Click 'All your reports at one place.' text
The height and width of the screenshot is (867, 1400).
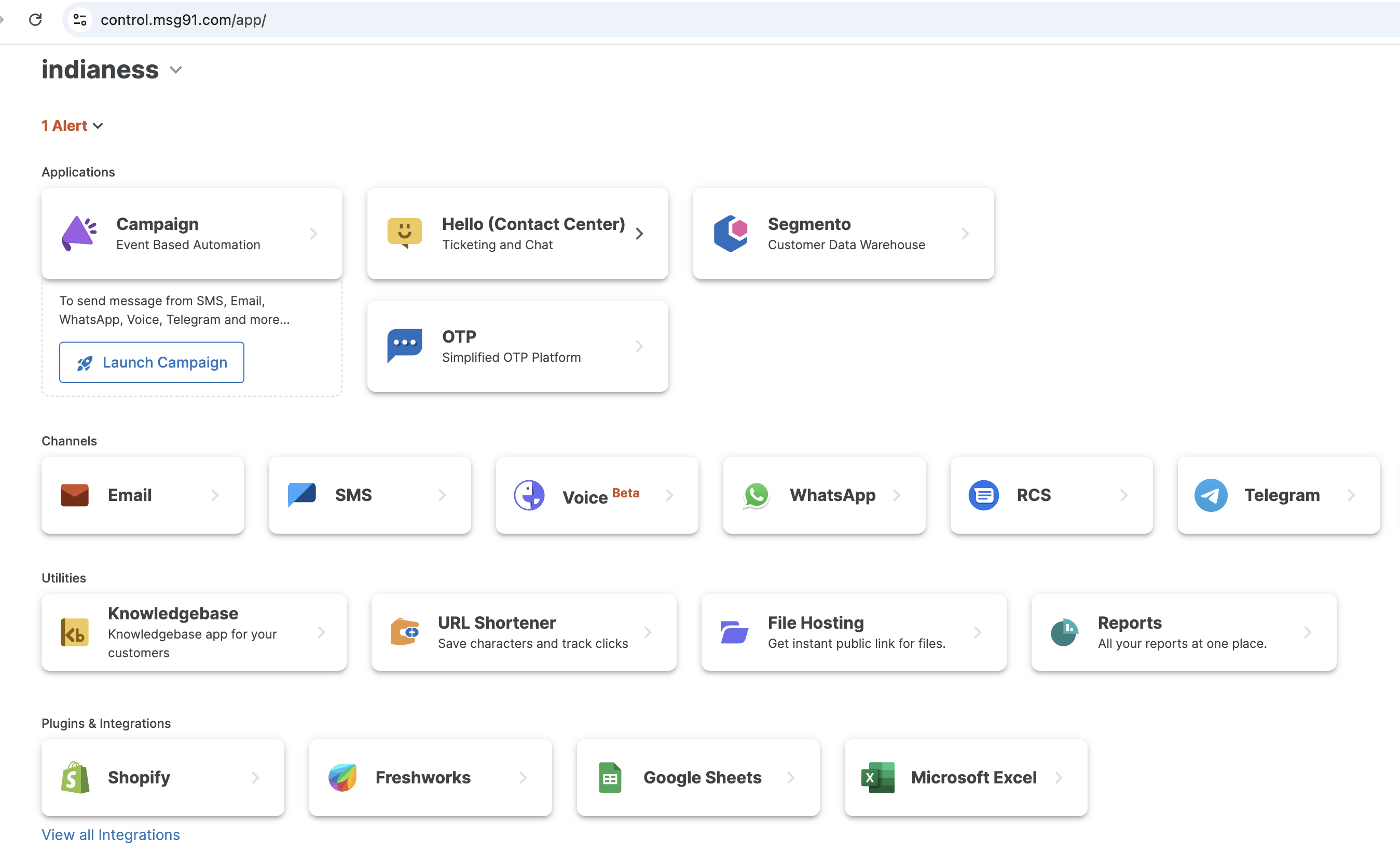tap(1182, 643)
